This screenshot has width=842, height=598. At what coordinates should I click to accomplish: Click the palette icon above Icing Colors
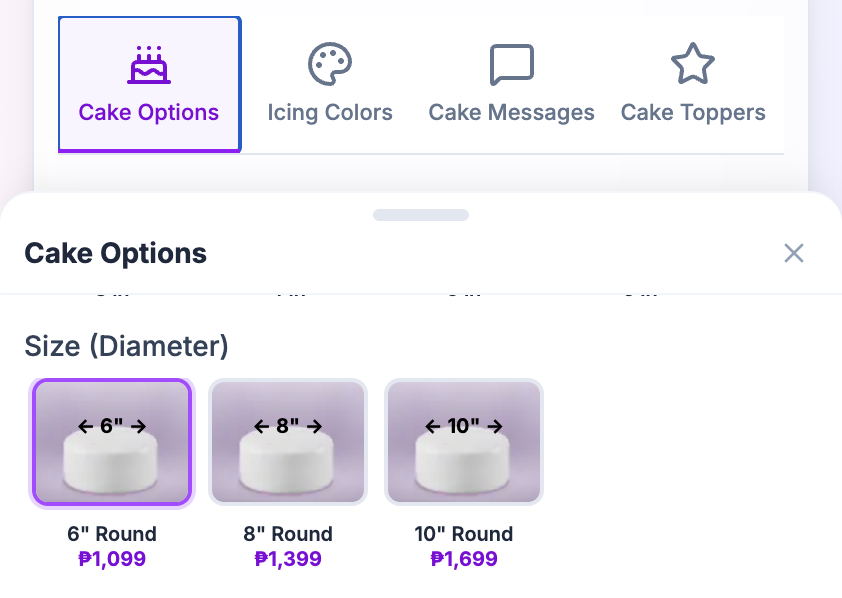330,63
